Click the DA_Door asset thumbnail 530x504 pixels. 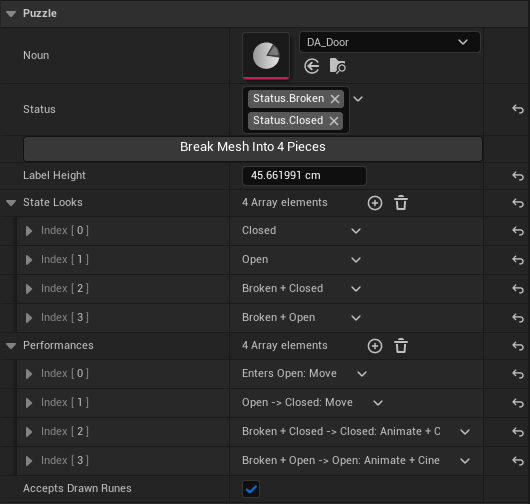[x=266, y=56]
